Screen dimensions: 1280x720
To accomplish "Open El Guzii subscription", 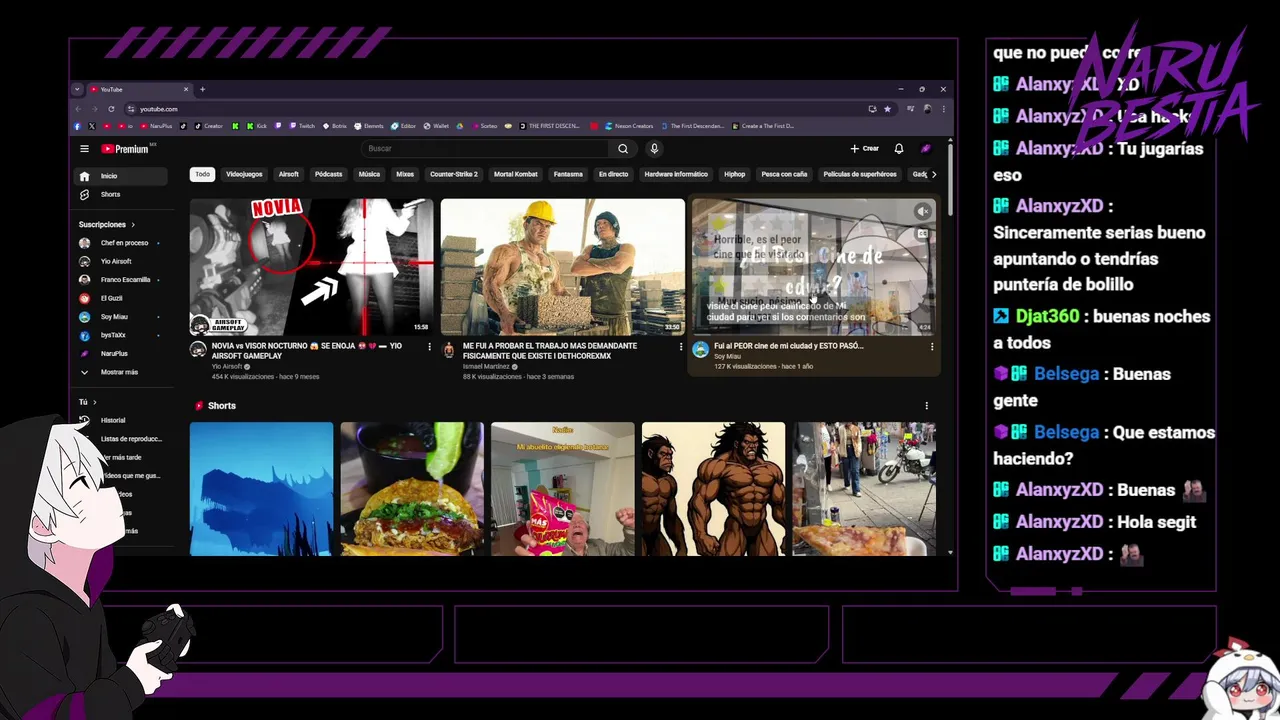I will tap(121, 298).
